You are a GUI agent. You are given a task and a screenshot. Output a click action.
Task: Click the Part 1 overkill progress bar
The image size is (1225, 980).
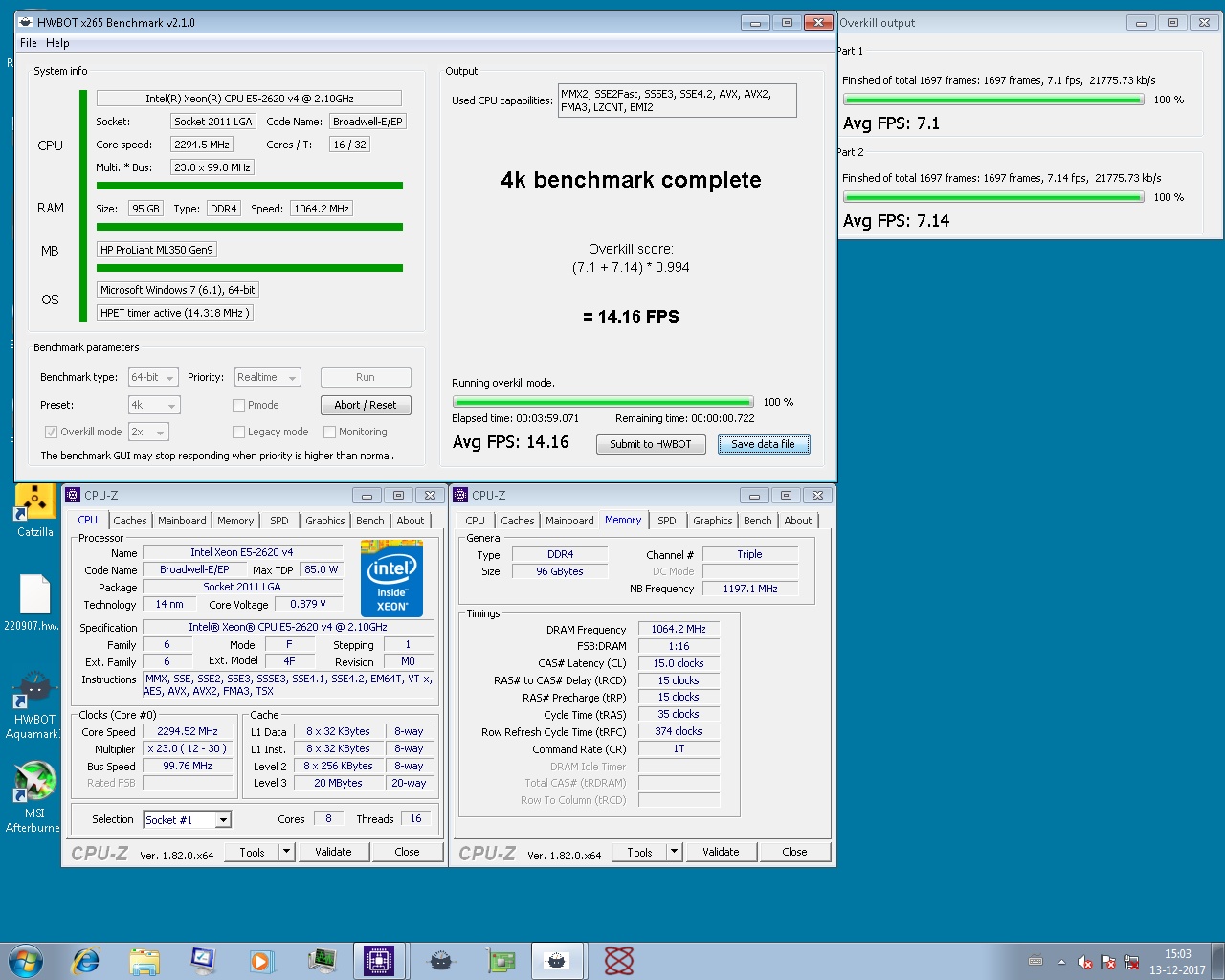click(993, 100)
